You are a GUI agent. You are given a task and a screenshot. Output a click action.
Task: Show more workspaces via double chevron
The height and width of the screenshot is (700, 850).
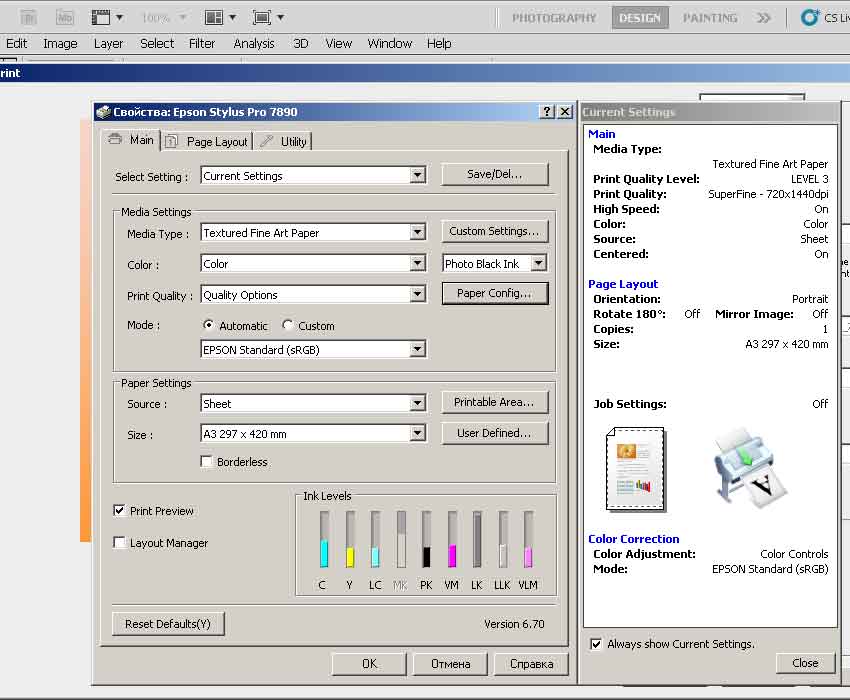click(763, 18)
